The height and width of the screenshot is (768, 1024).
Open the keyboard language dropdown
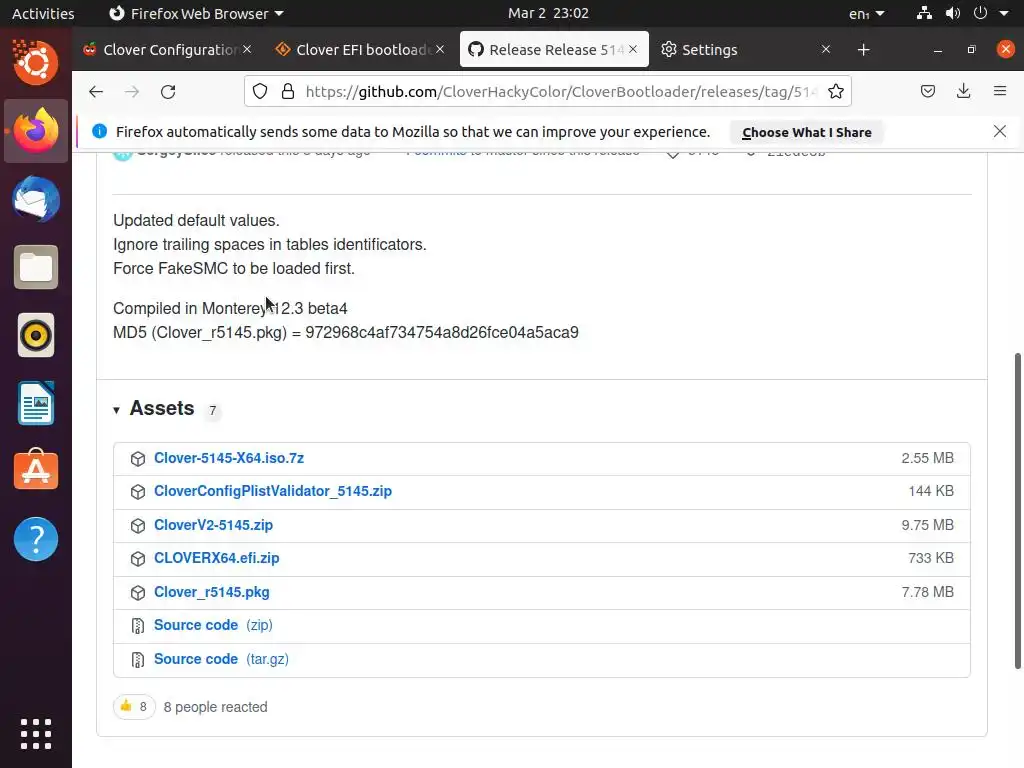pyautogui.click(x=866, y=14)
